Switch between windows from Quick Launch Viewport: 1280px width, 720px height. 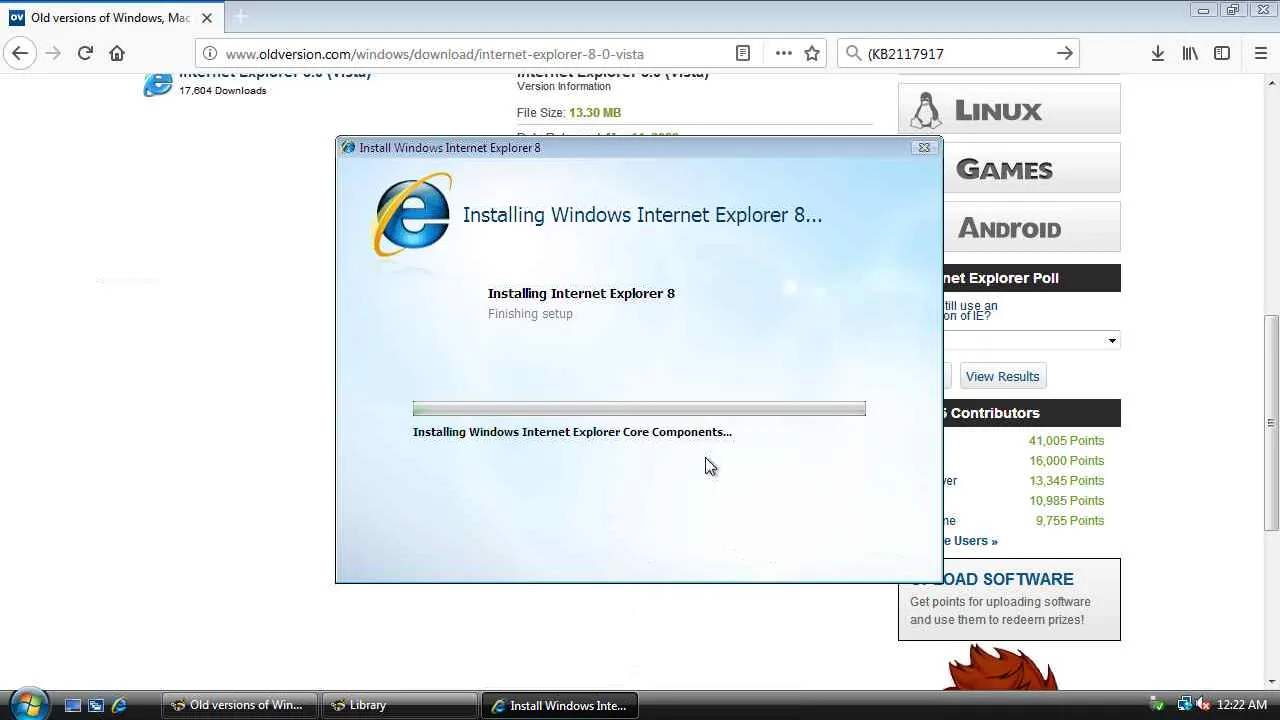click(x=96, y=705)
